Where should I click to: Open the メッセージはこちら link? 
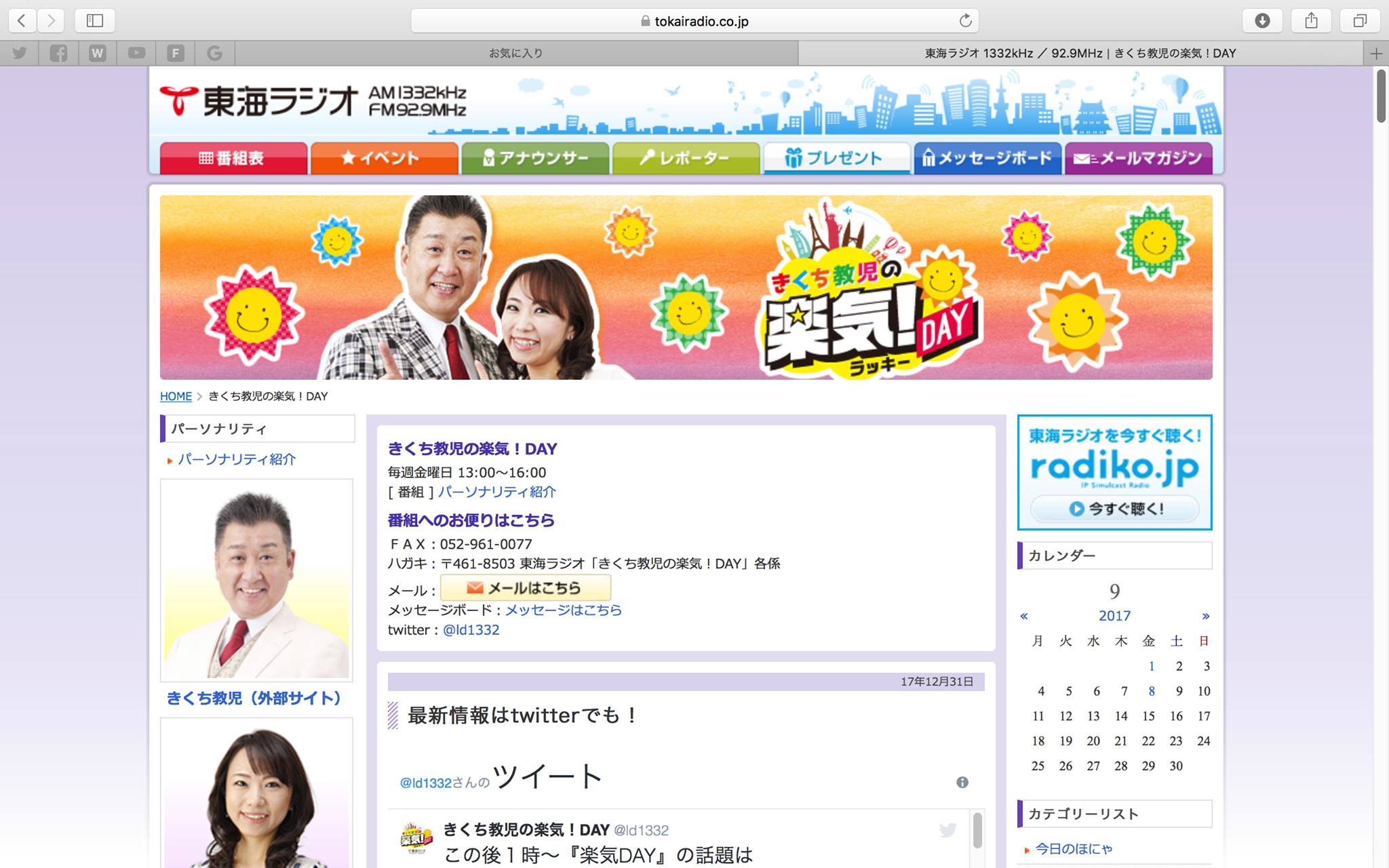[564, 610]
